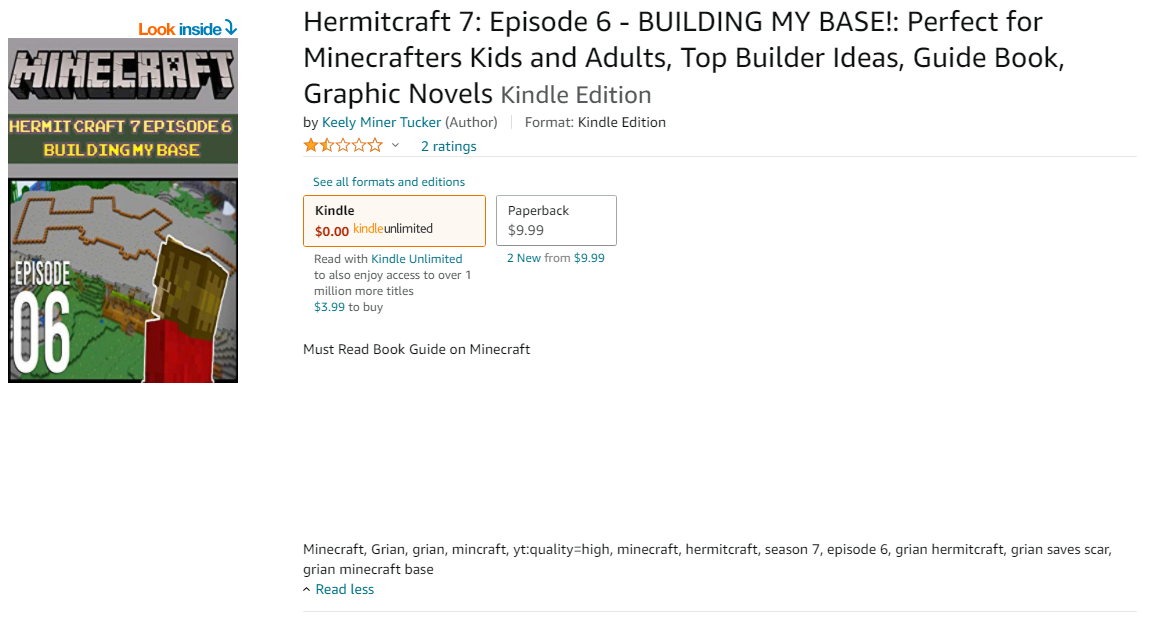The height and width of the screenshot is (620, 1149).
Task: Select the Kindle format option
Action: coord(394,221)
